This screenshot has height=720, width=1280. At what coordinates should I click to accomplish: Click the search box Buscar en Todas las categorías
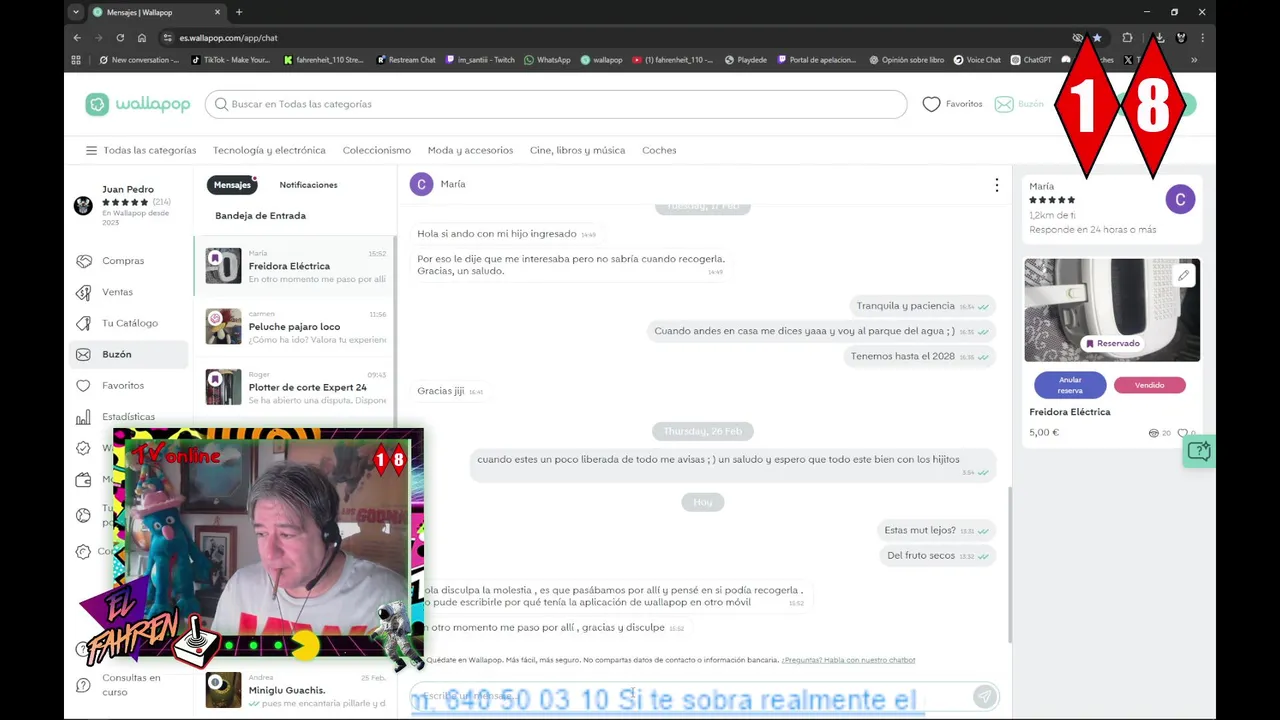(556, 104)
